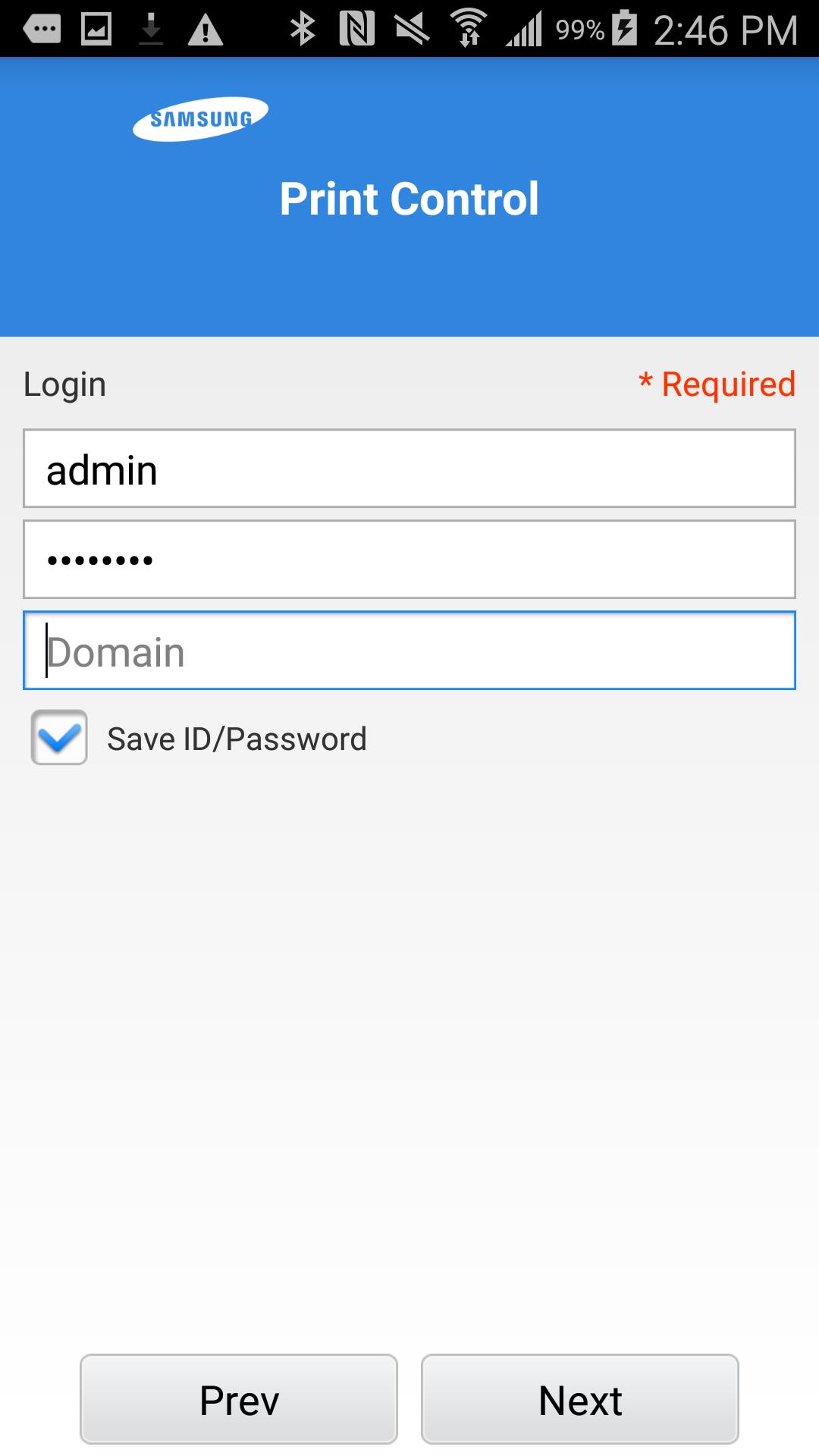Select the Domain input field
The height and width of the screenshot is (1456, 819).
tap(409, 650)
